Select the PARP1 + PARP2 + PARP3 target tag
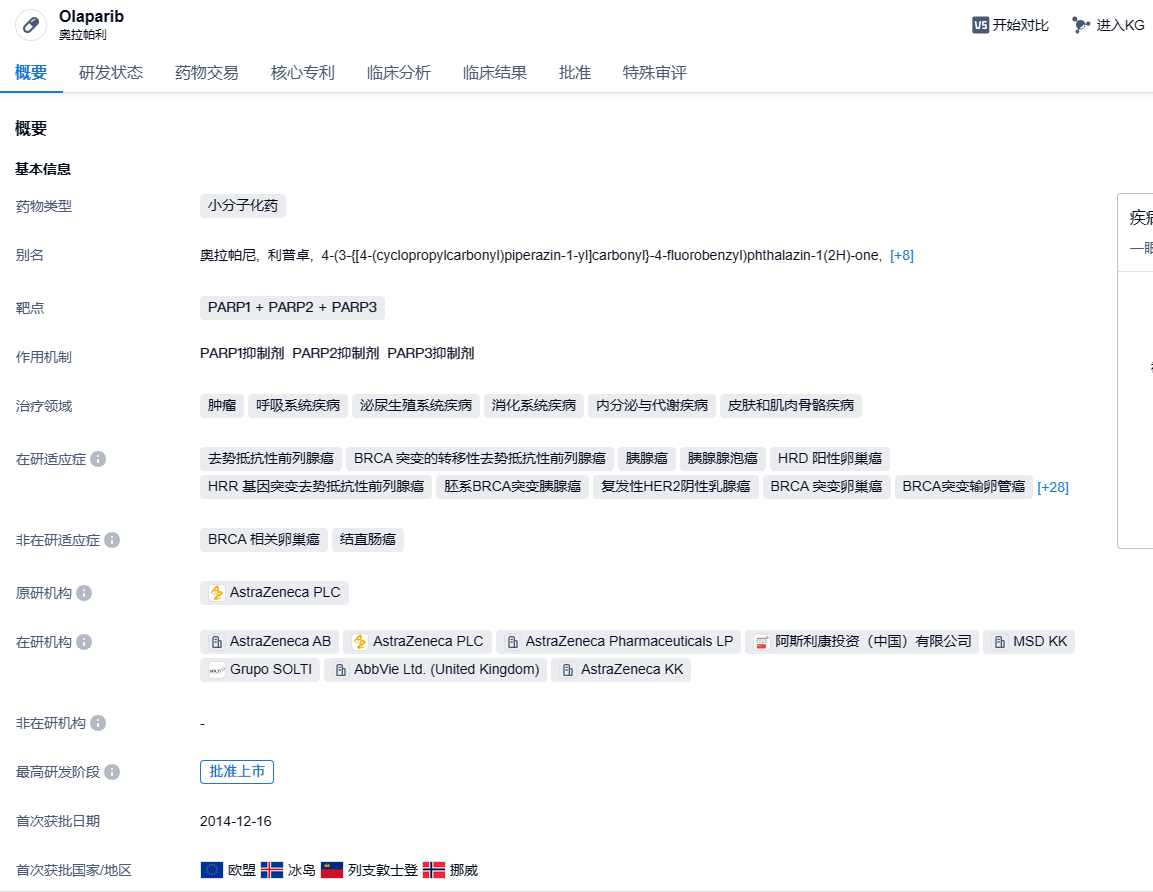Image resolution: width=1153 pixels, height=892 pixels. [292, 307]
